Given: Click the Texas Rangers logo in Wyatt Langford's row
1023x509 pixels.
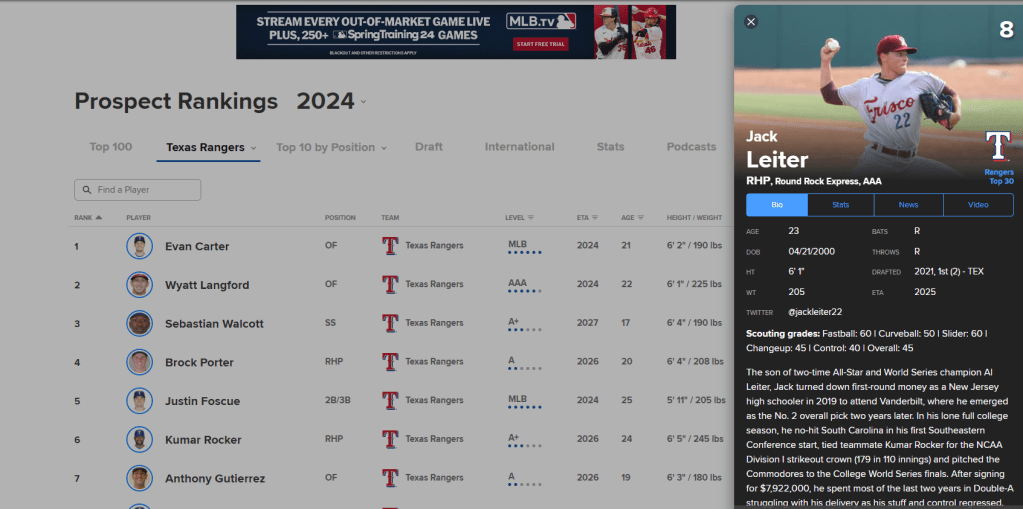Looking at the screenshot, I should 390,285.
